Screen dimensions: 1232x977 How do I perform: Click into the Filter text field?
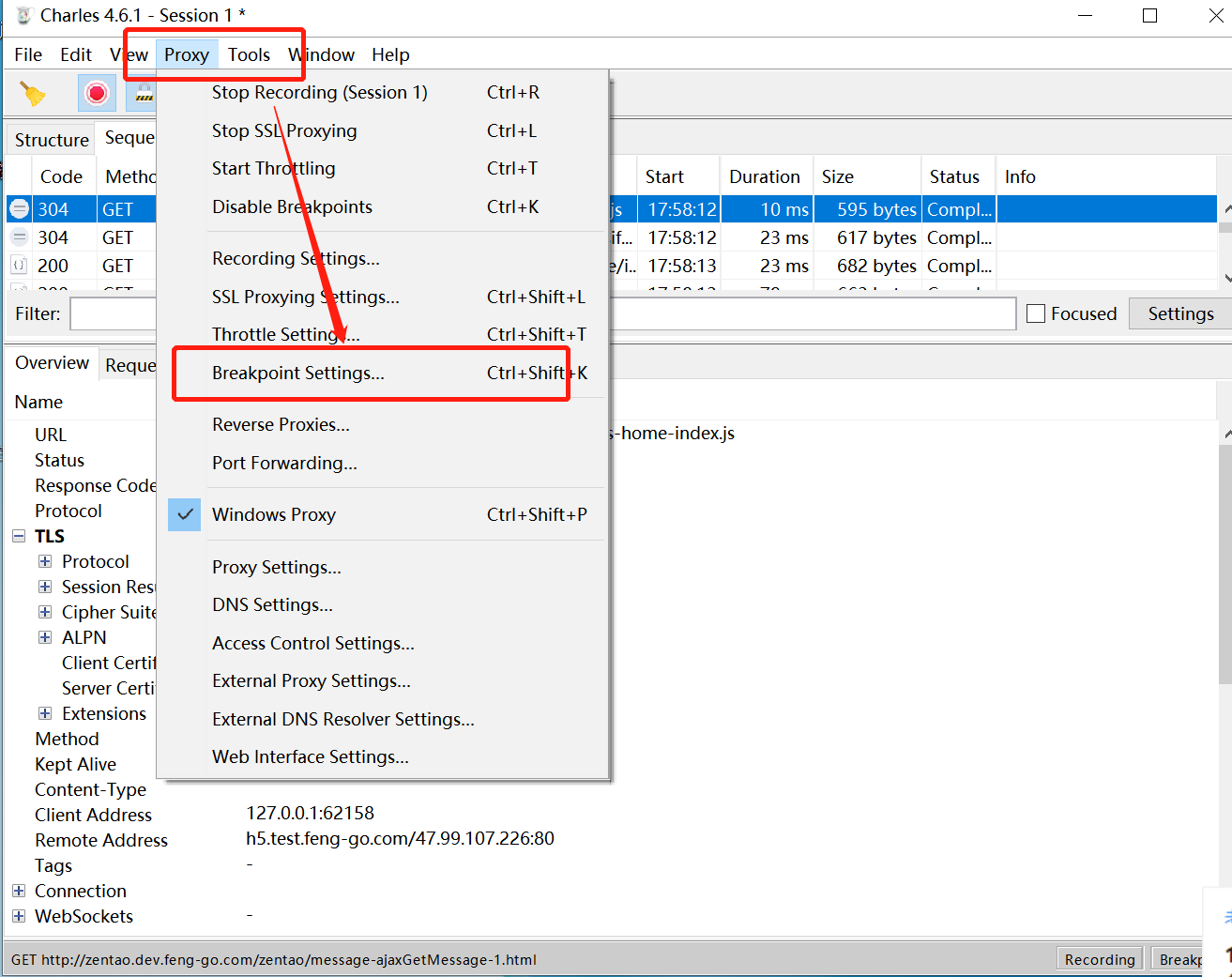coord(543,313)
